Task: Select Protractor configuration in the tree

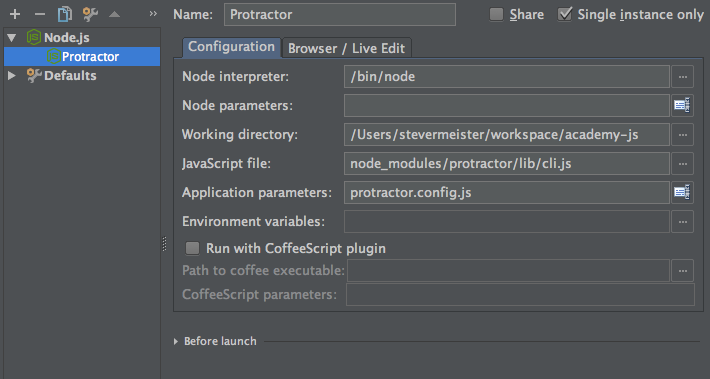Action: click(82, 57)
